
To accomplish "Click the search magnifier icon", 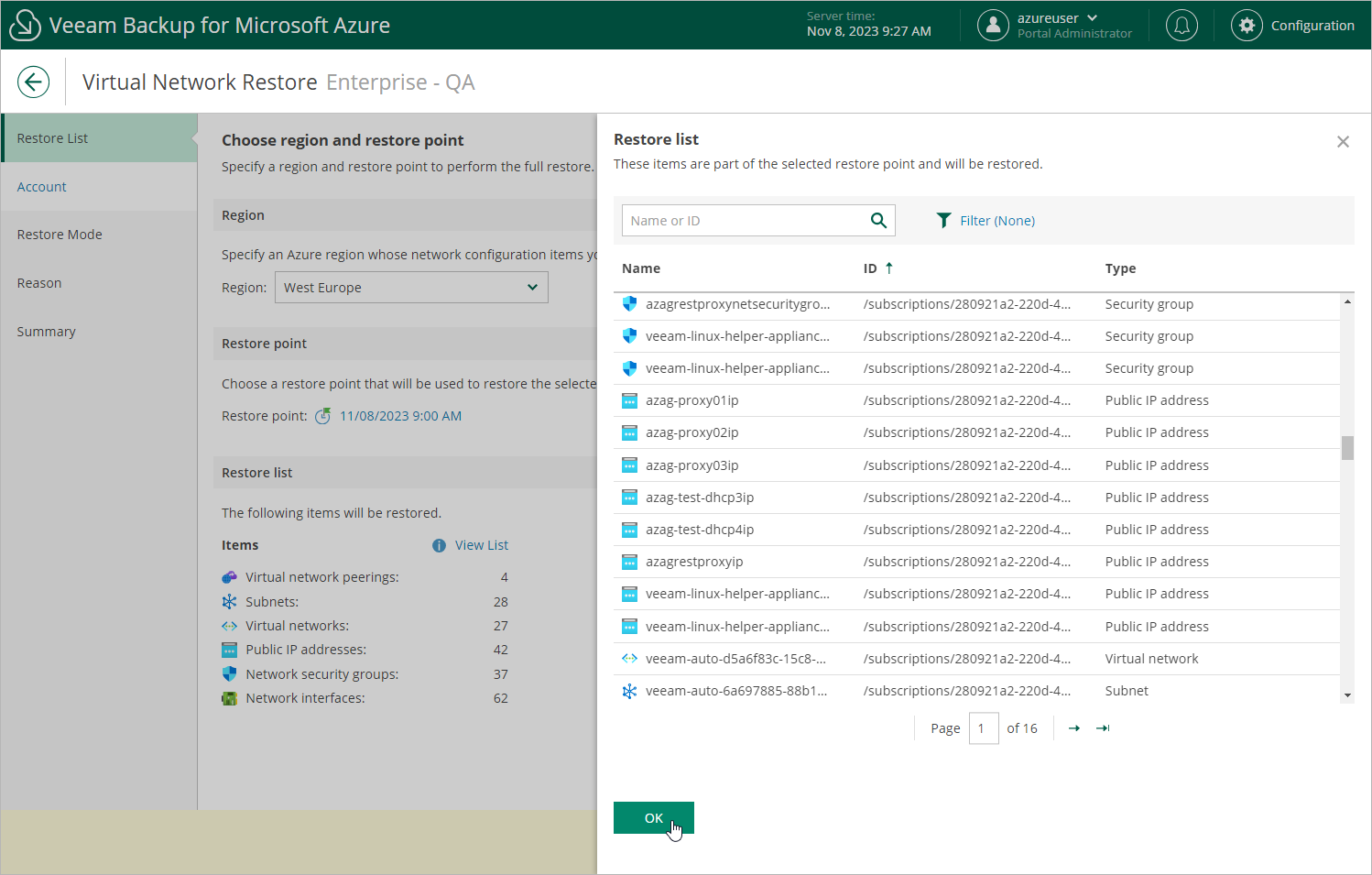I will 878,220.
